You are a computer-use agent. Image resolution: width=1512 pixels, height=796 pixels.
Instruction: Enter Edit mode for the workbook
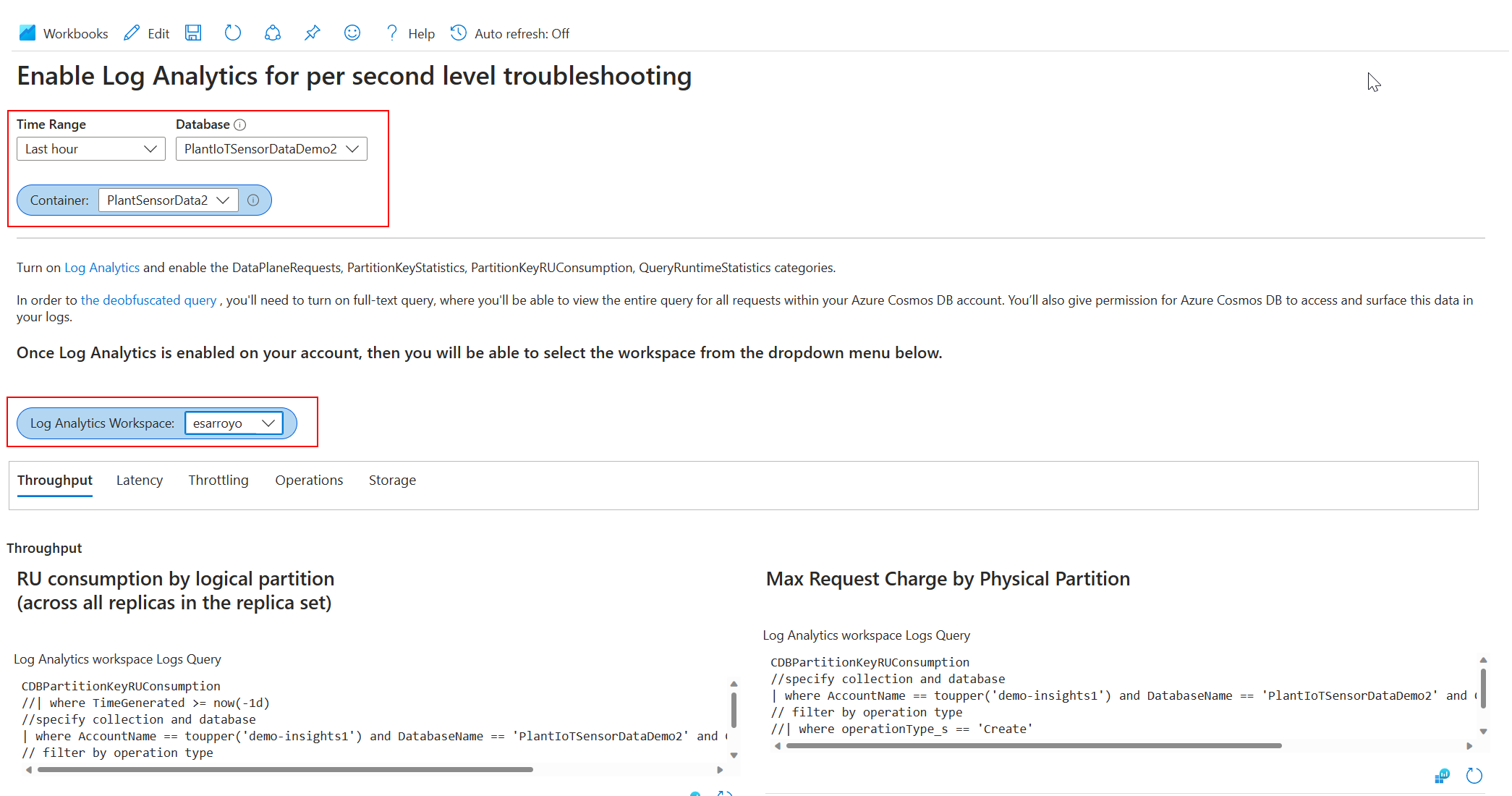[x=146, y=33]
